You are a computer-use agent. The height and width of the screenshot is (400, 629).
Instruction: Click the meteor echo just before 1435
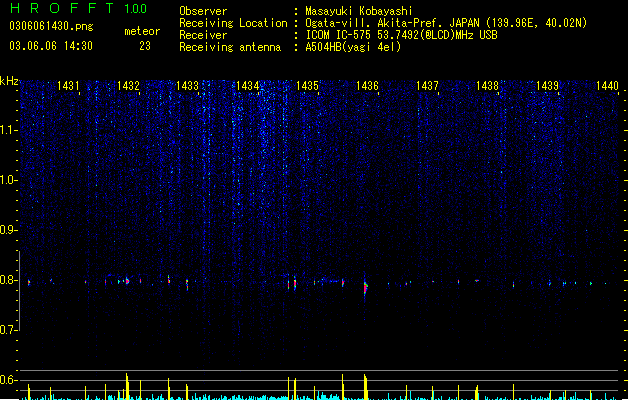[x=295, y=283]
